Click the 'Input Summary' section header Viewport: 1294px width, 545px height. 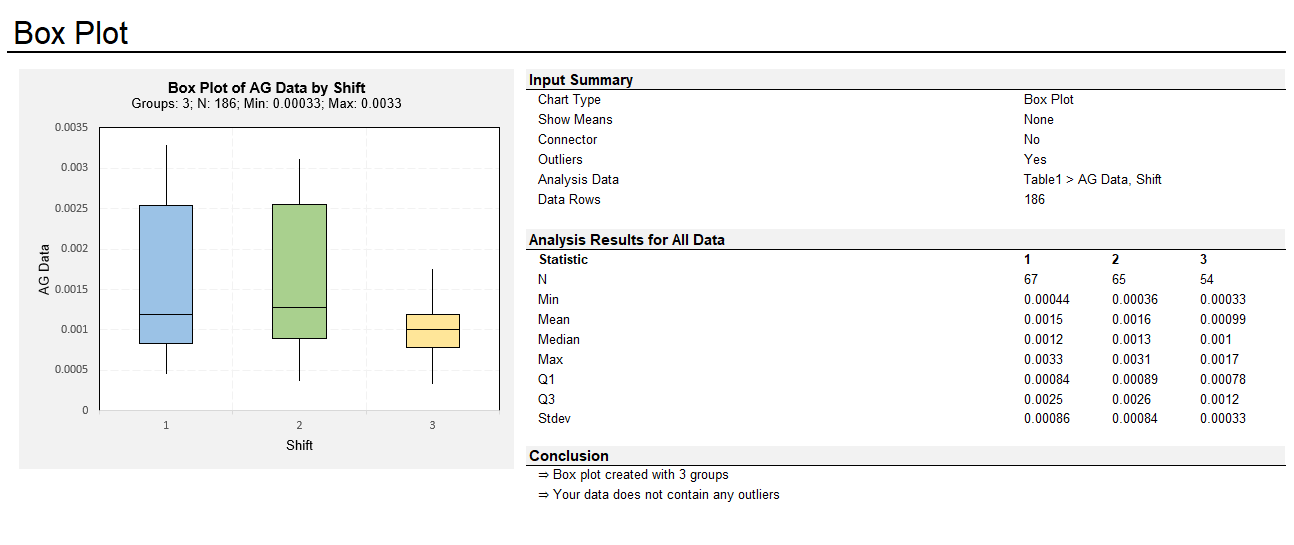click(x=581, y=80)
